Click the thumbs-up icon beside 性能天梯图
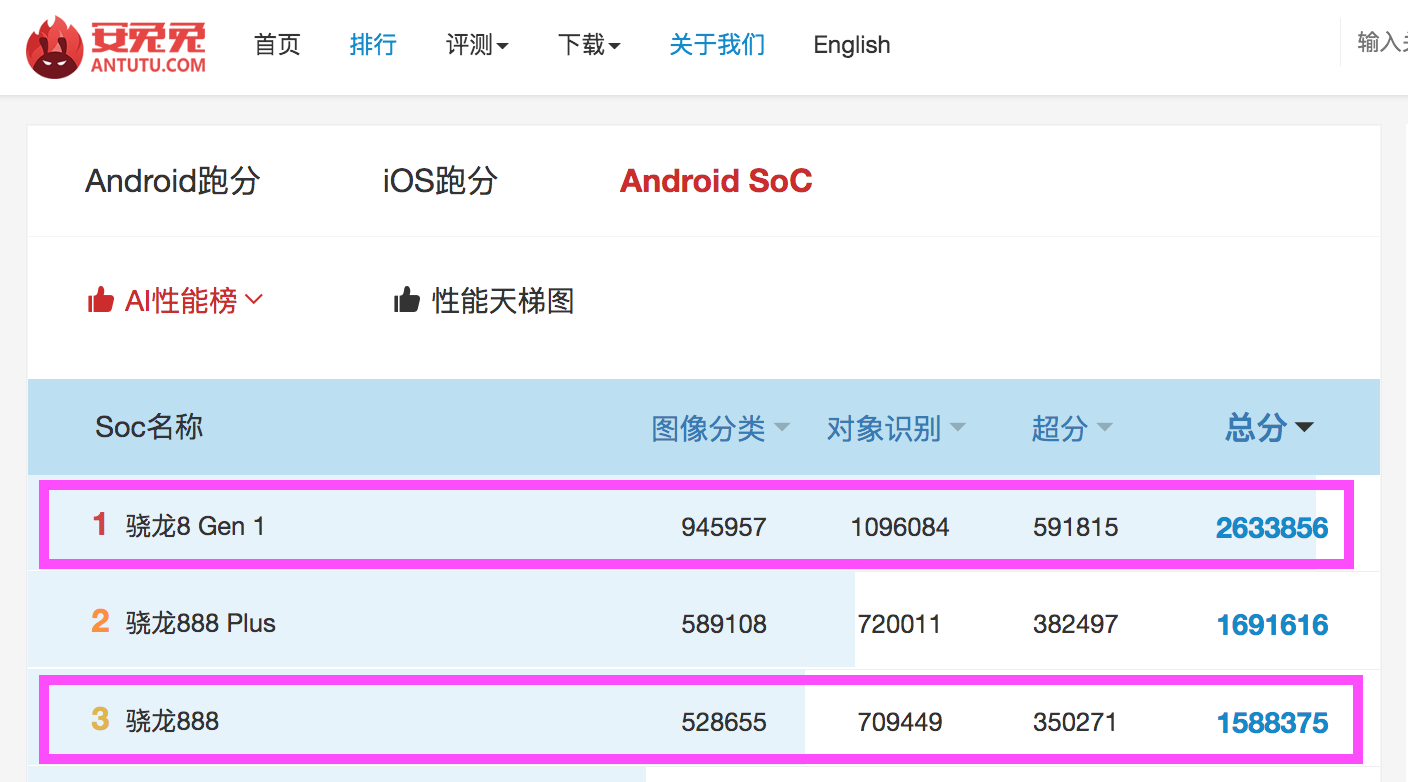The image size is (1408, 782). coord(407,300)
